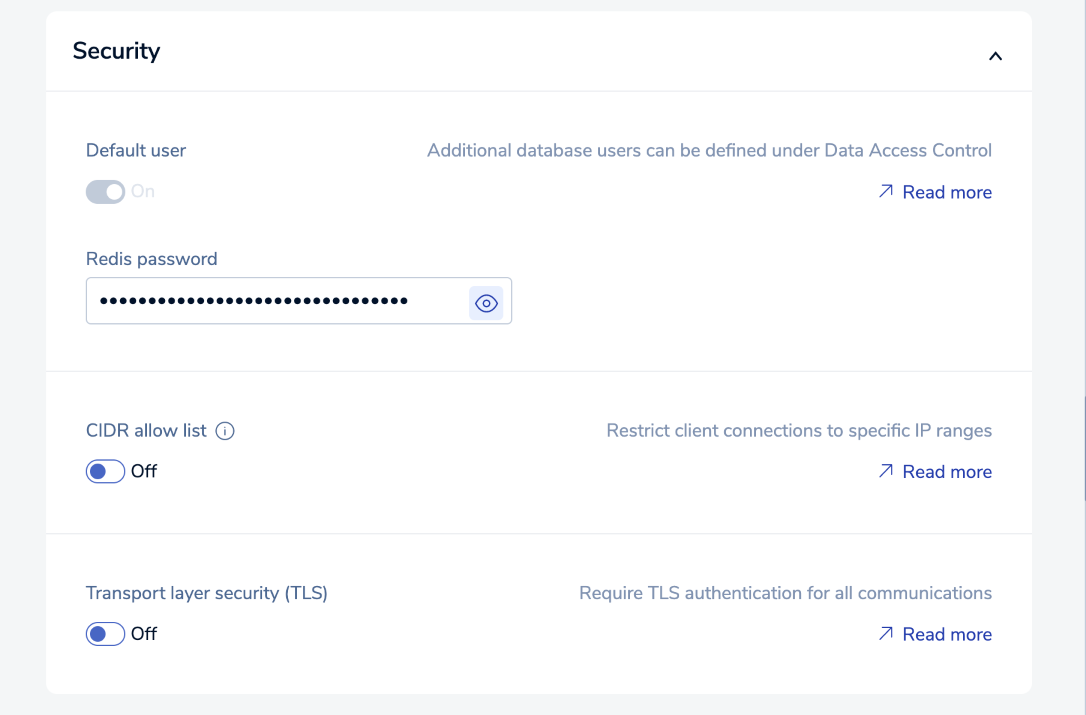Click arrow icon beside Default user Read more
Screen dimensions: 1086x715
pos(885,191)
